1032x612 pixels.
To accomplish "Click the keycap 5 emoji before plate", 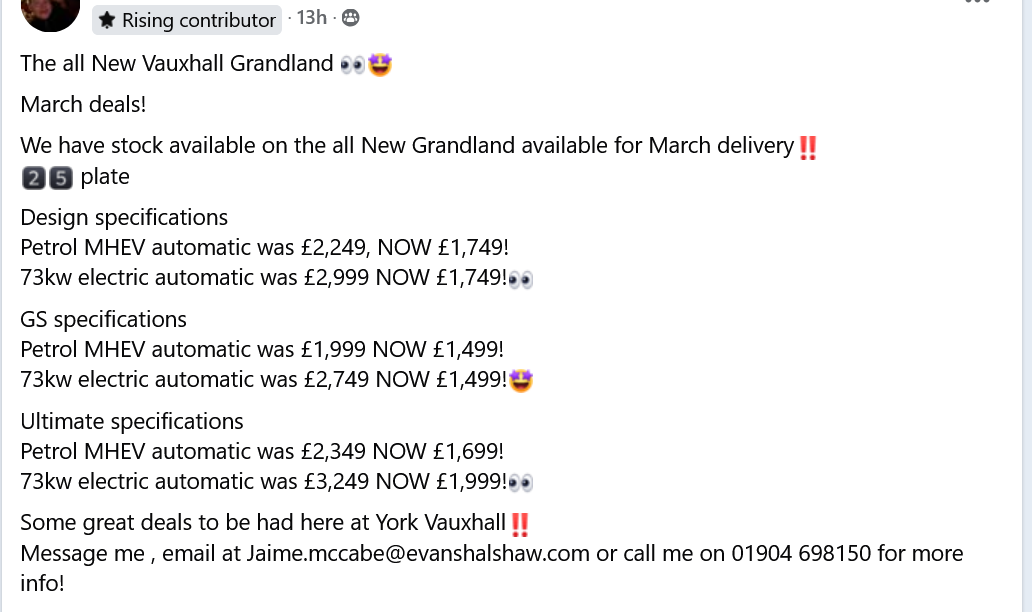I will [x=60, y=178].
